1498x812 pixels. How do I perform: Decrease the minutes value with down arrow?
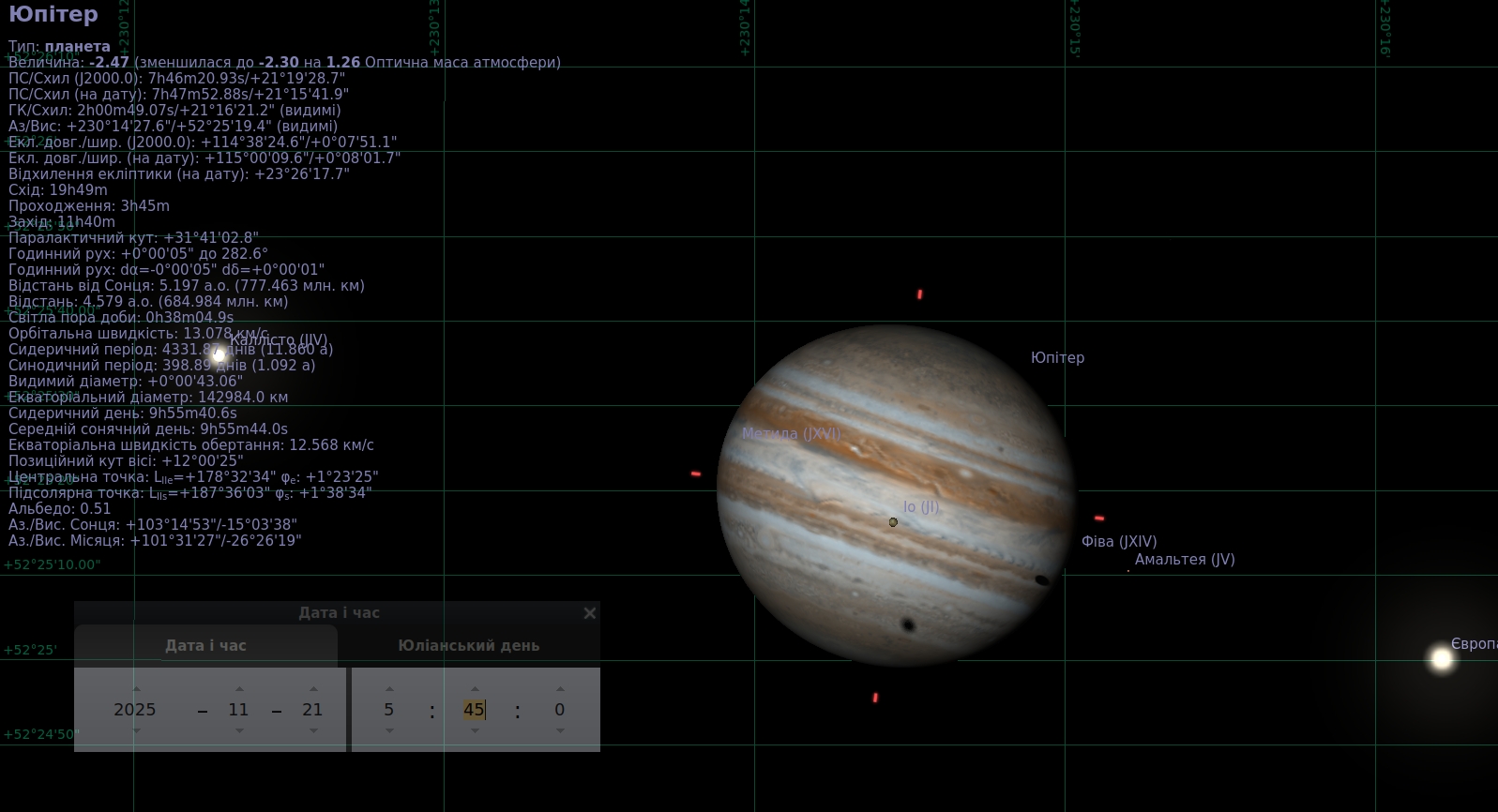475,730
